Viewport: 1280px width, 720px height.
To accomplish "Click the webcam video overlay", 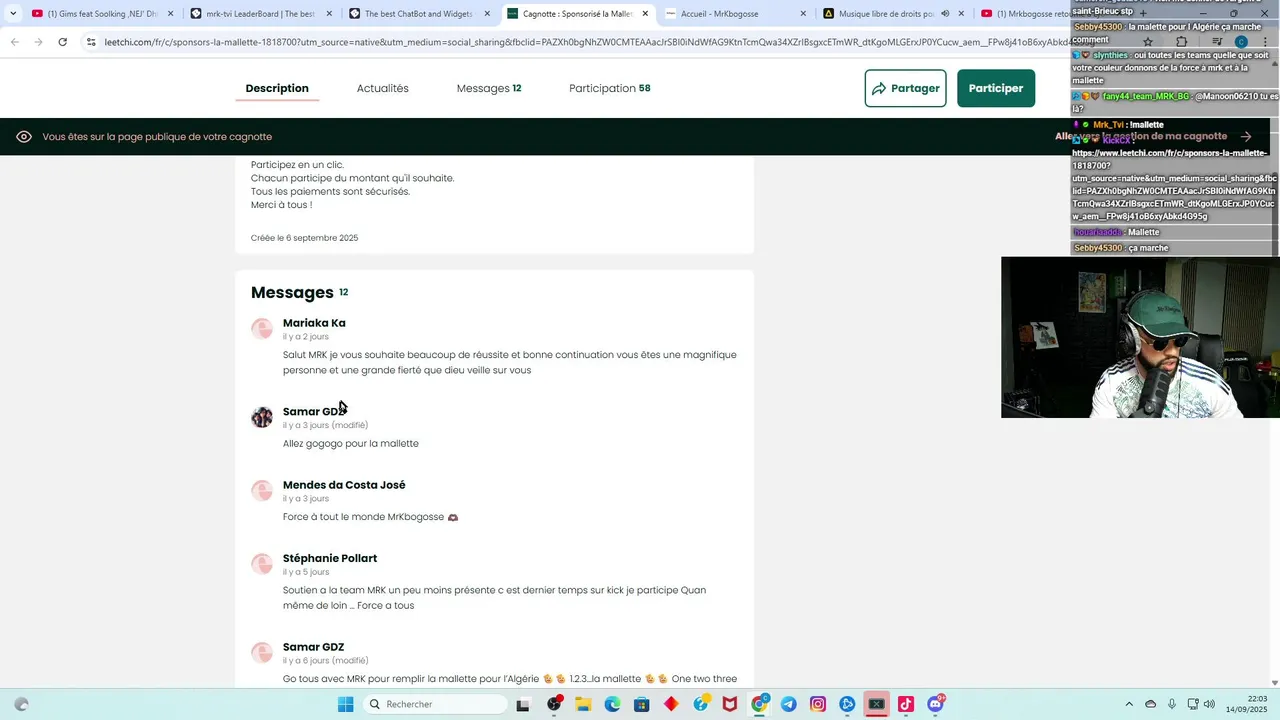I will click(1140, 337).
